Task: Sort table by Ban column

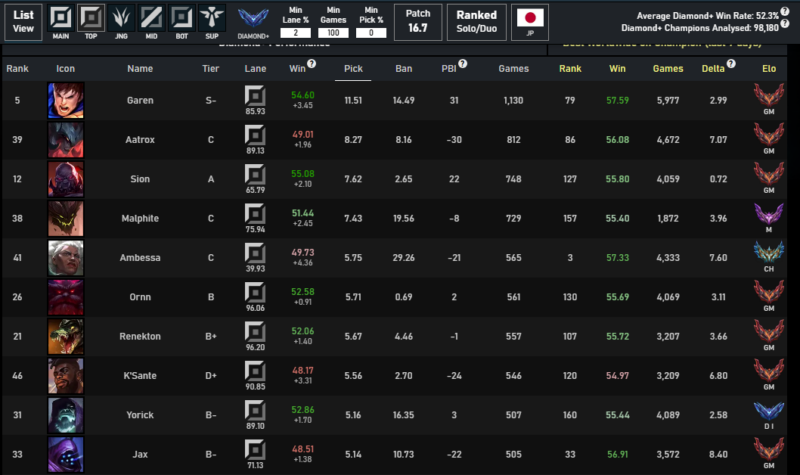Action: [404, 68]
